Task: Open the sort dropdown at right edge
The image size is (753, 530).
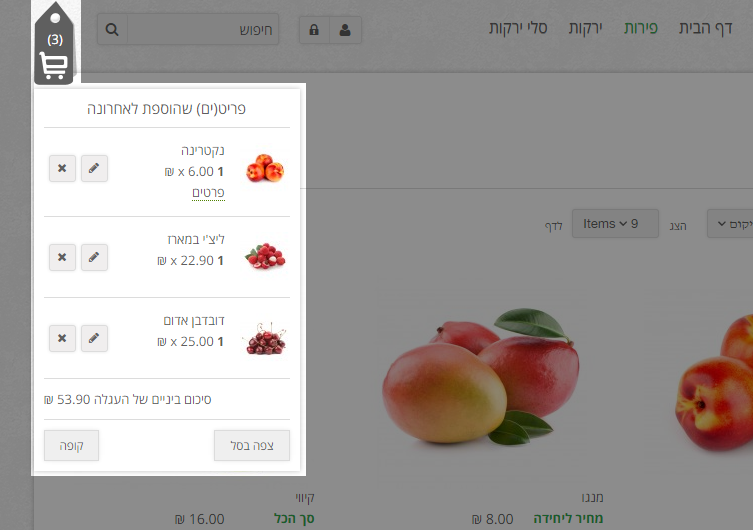Action: (x=730, y=224)
